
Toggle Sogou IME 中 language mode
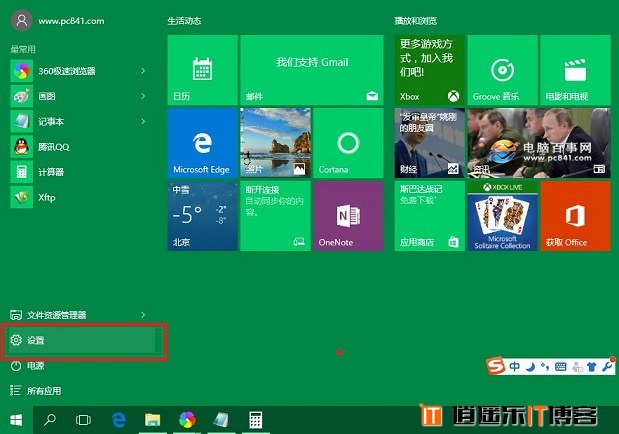coord(514,367)
